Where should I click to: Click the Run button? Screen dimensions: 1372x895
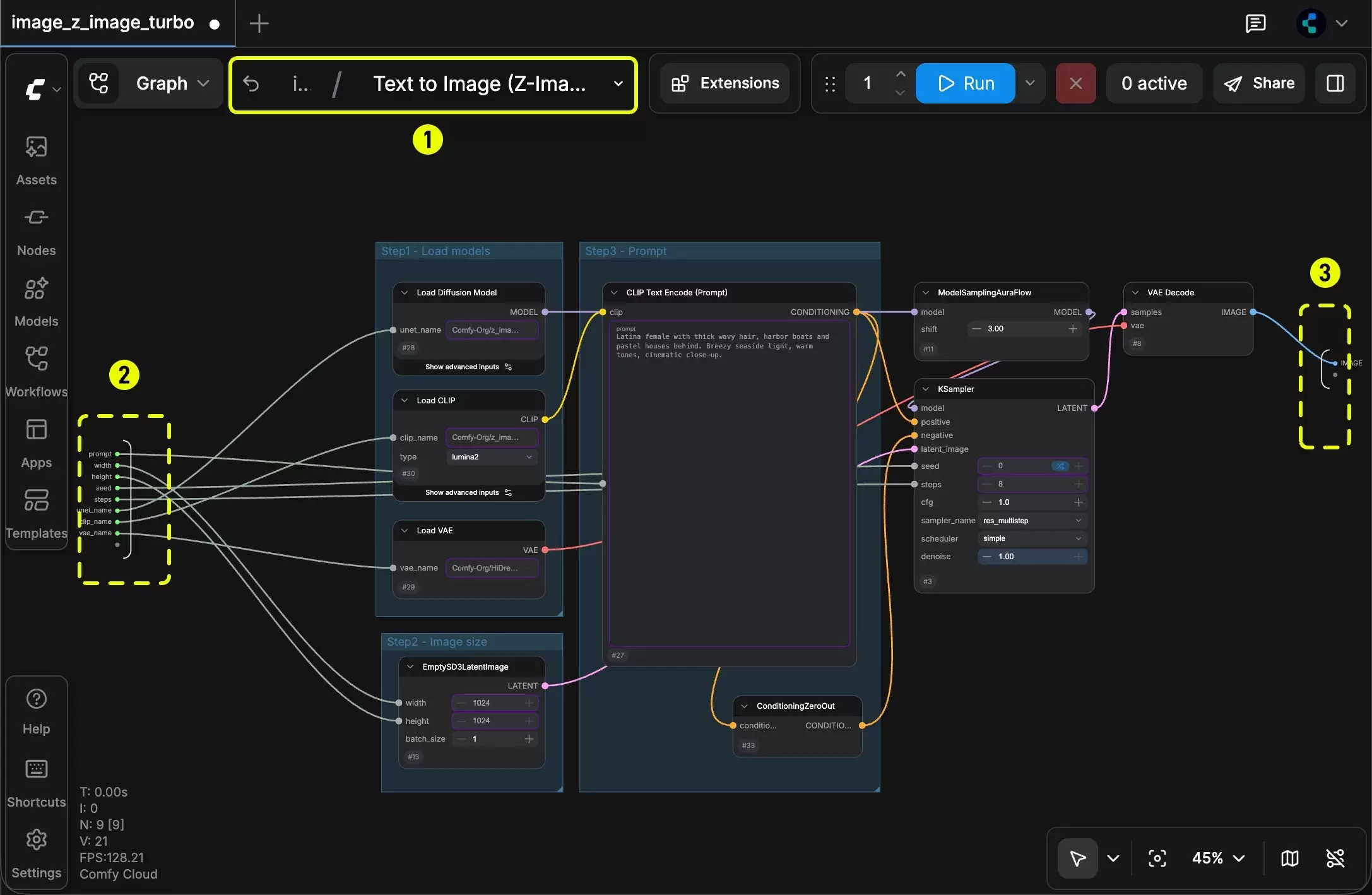(x=966, y=83)
